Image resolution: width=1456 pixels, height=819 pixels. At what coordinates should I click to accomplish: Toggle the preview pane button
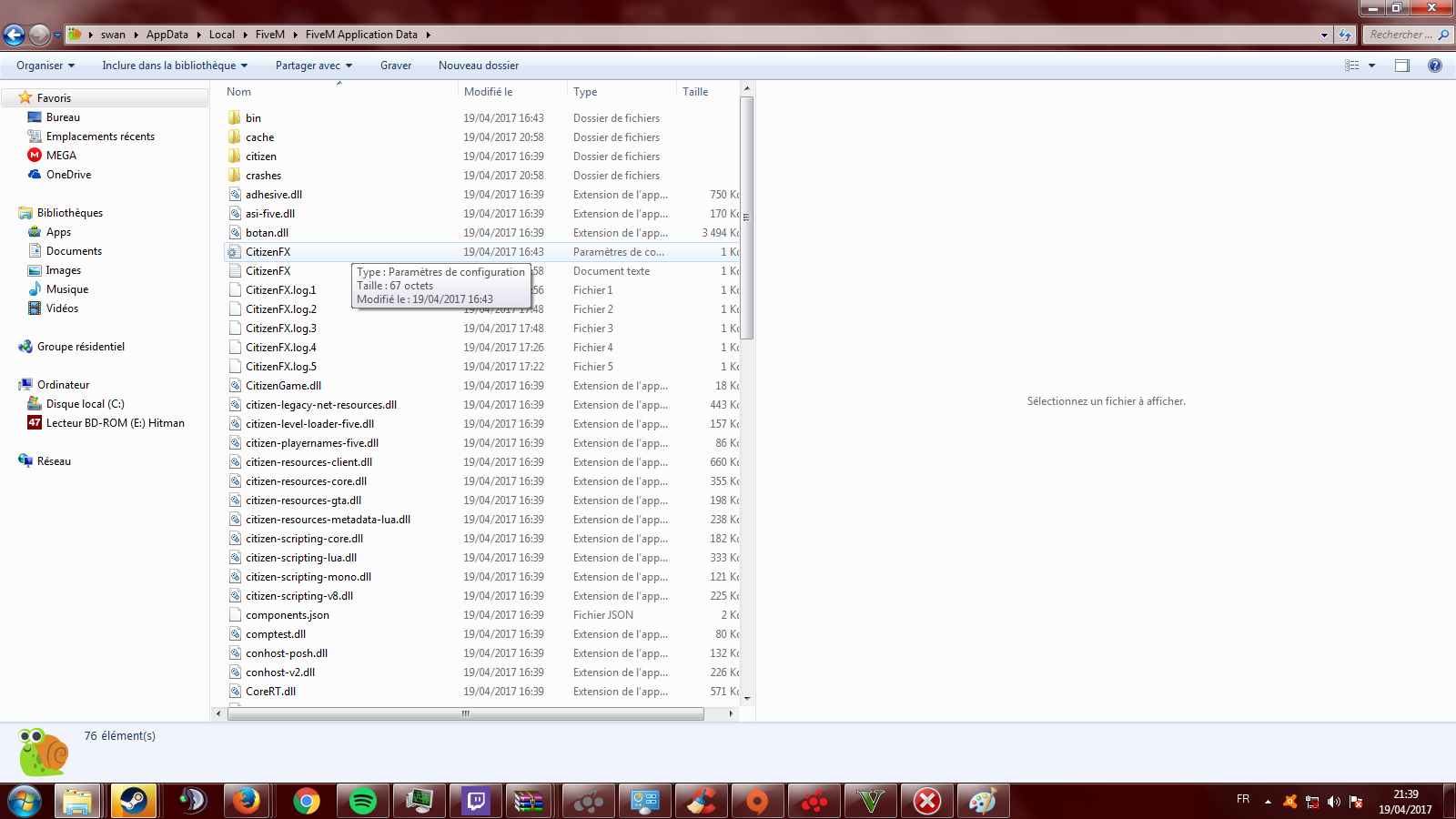pos(1401,66)
